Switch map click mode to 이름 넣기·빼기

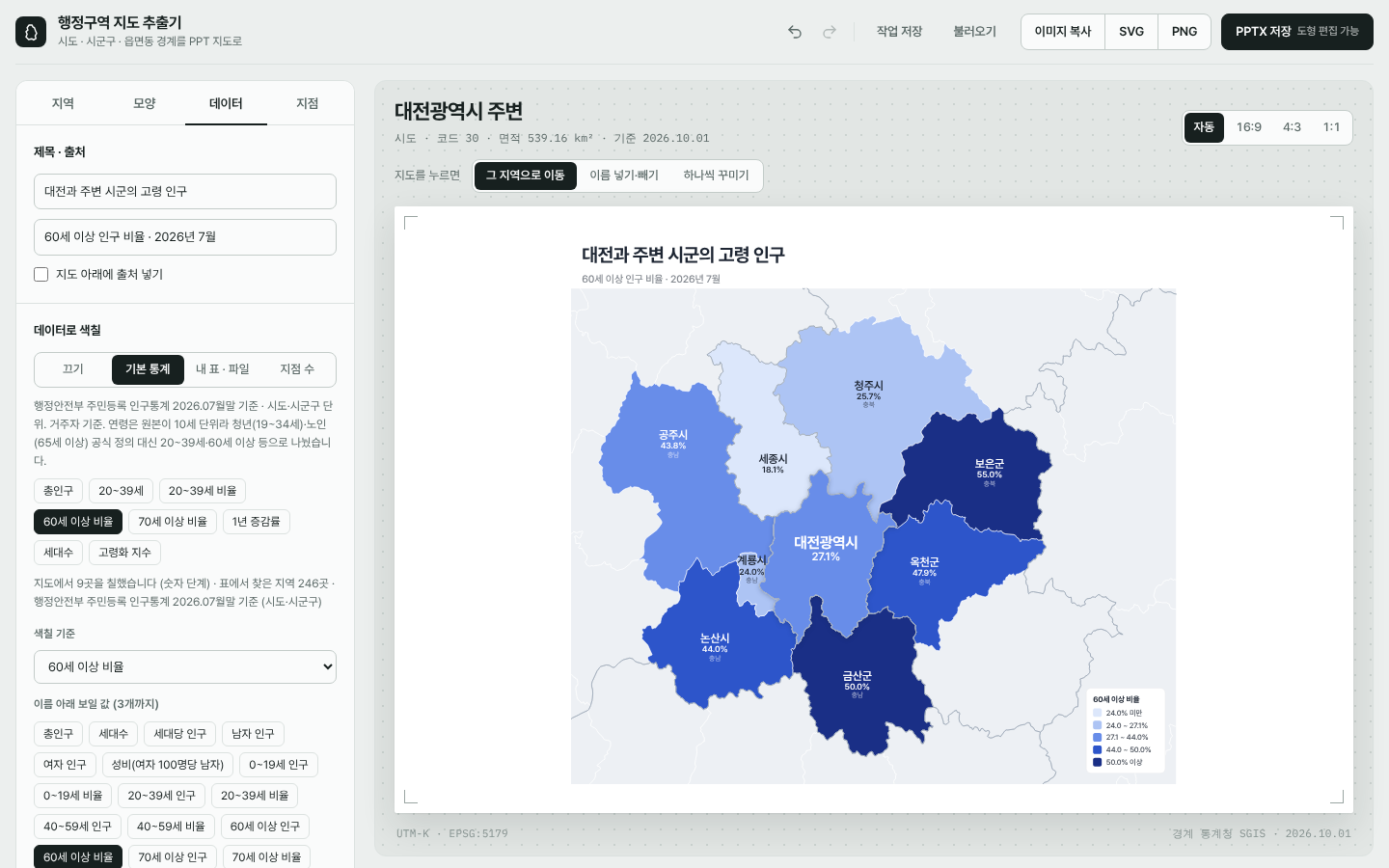[624, 176]
